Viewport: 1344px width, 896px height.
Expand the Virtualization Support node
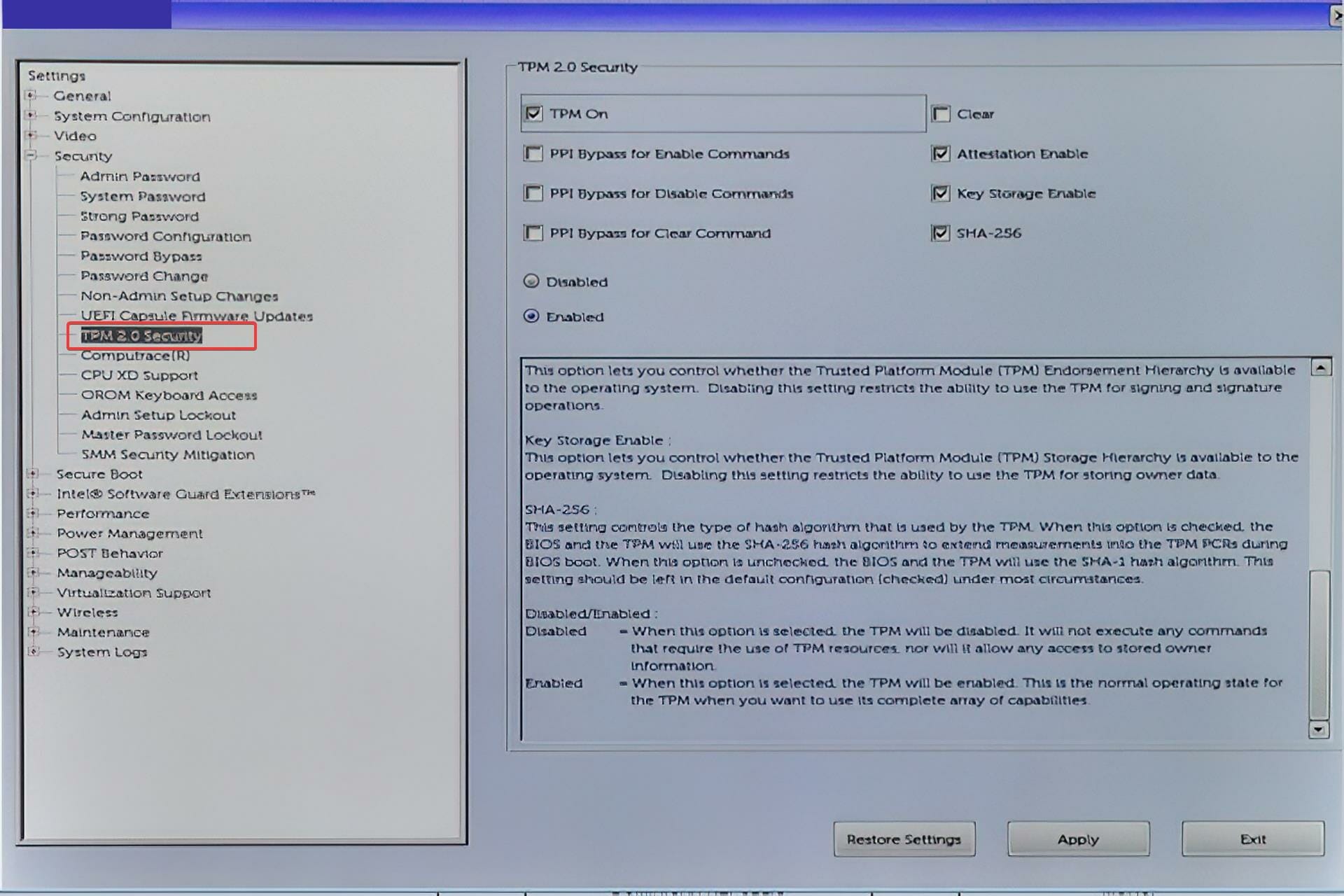click(32, 593)
